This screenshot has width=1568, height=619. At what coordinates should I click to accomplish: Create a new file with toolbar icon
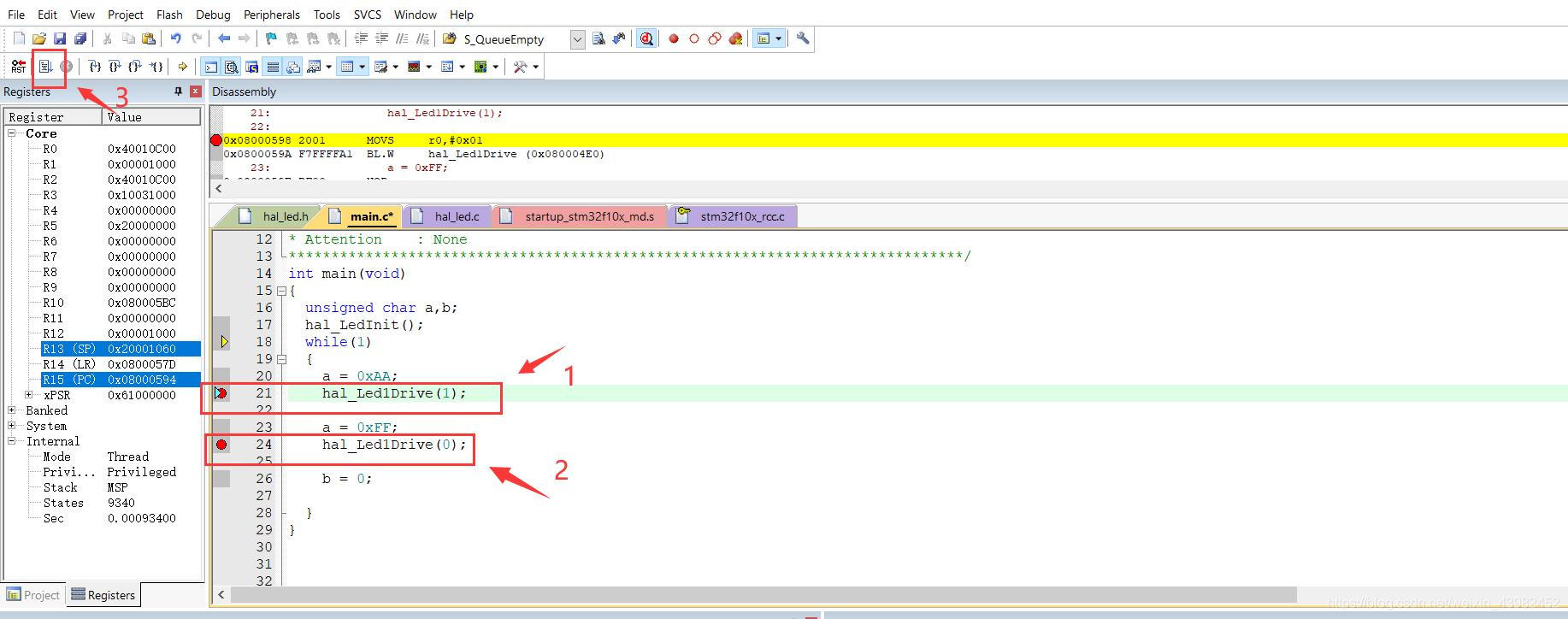19,38
